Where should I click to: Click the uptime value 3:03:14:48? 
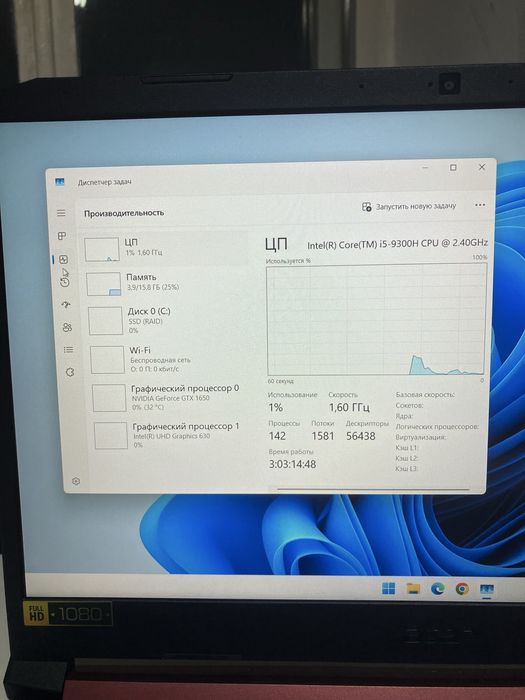click(x=292, y=464)
